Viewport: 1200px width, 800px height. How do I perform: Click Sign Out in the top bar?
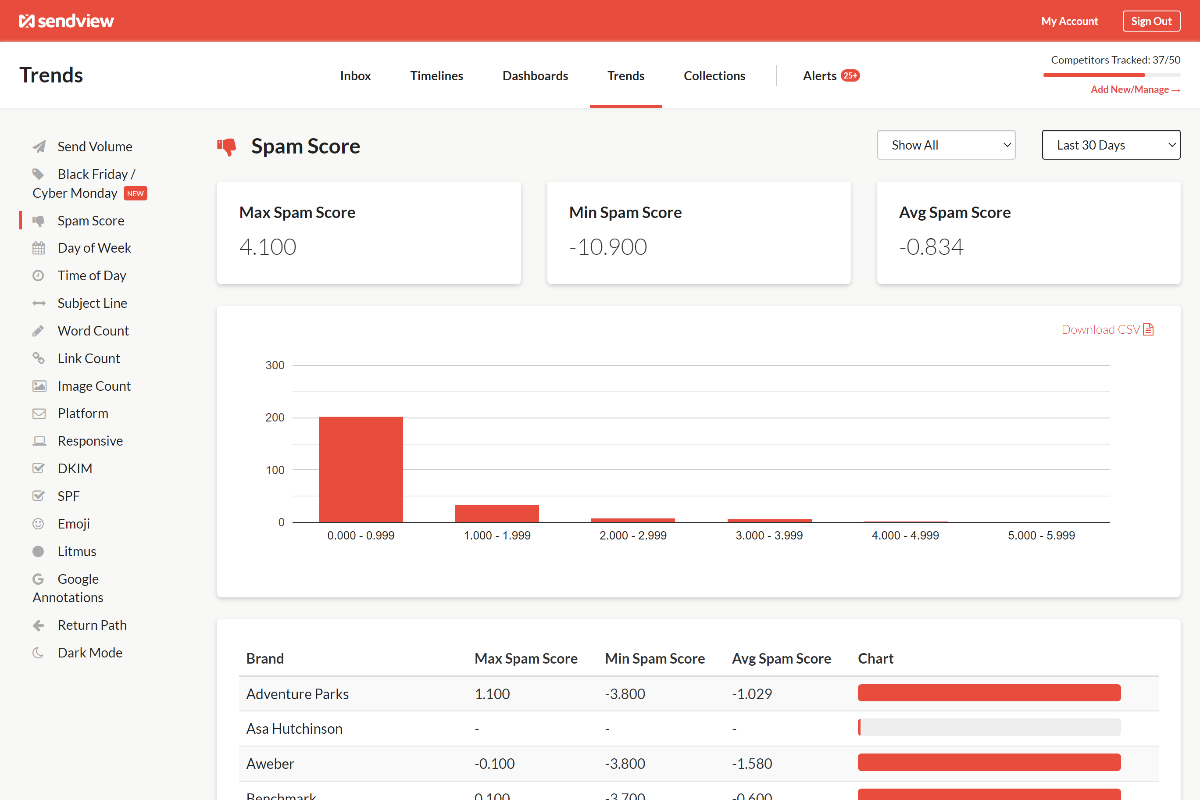[x=1151, y=20]
